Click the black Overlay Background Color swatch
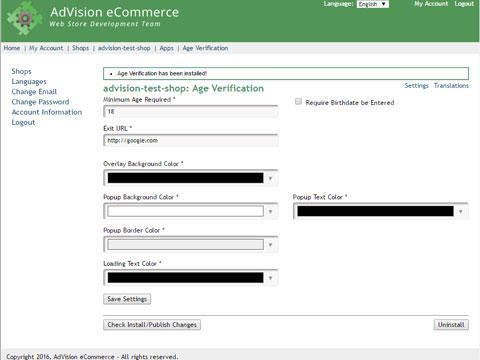The image size is (480, 360). [185, 178]
